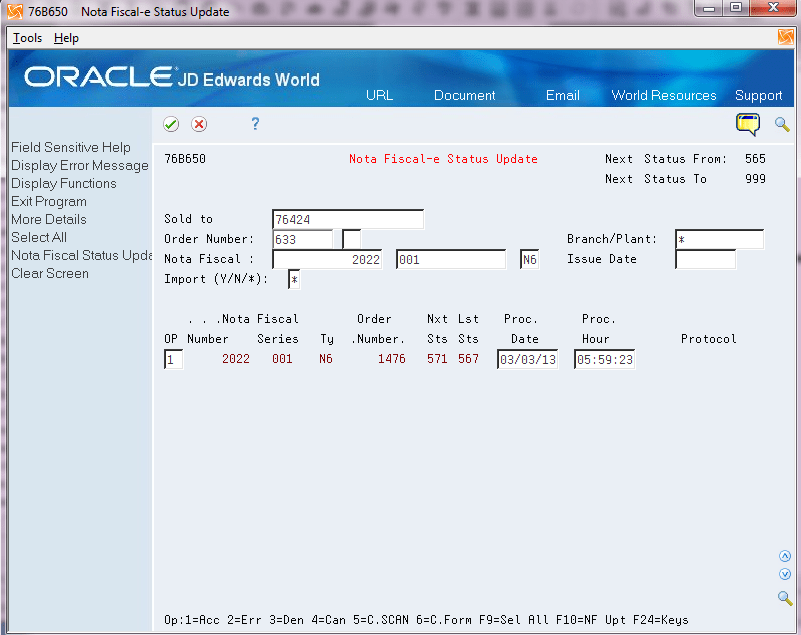Screen dimensions: 801x635
Task: Click the OP field in row 2022
Action: pyautogui.click(x=173, y=359)
